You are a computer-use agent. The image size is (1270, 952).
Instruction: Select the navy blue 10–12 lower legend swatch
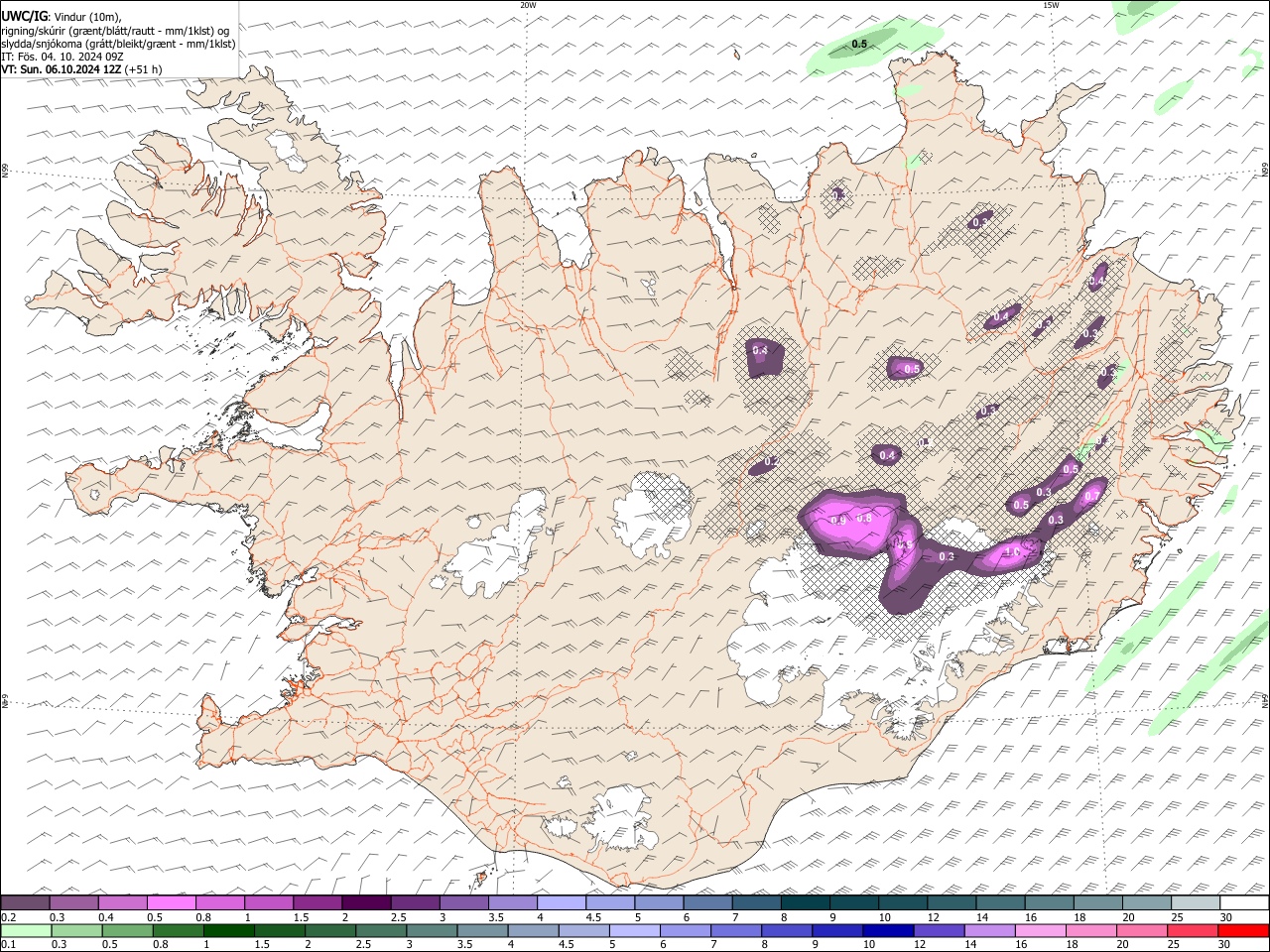pyautogui.click(x=887, y=930)
